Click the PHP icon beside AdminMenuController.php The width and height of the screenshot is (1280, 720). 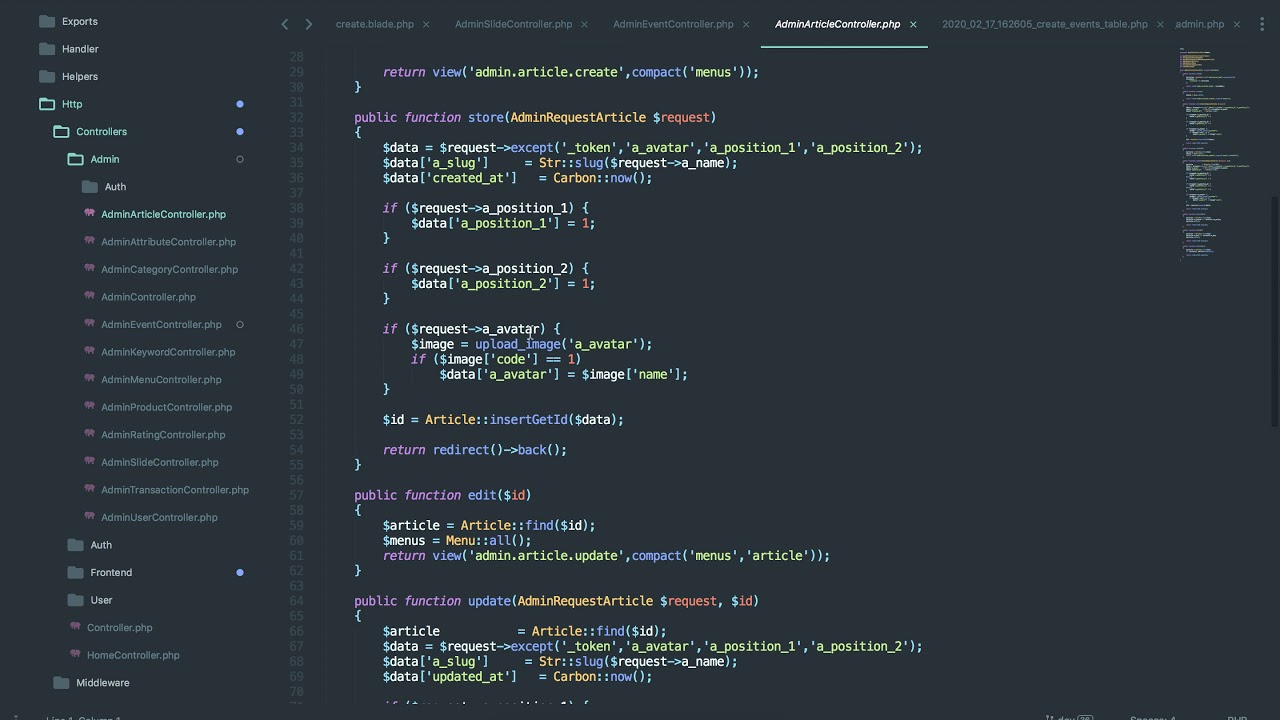coord(90,379)
